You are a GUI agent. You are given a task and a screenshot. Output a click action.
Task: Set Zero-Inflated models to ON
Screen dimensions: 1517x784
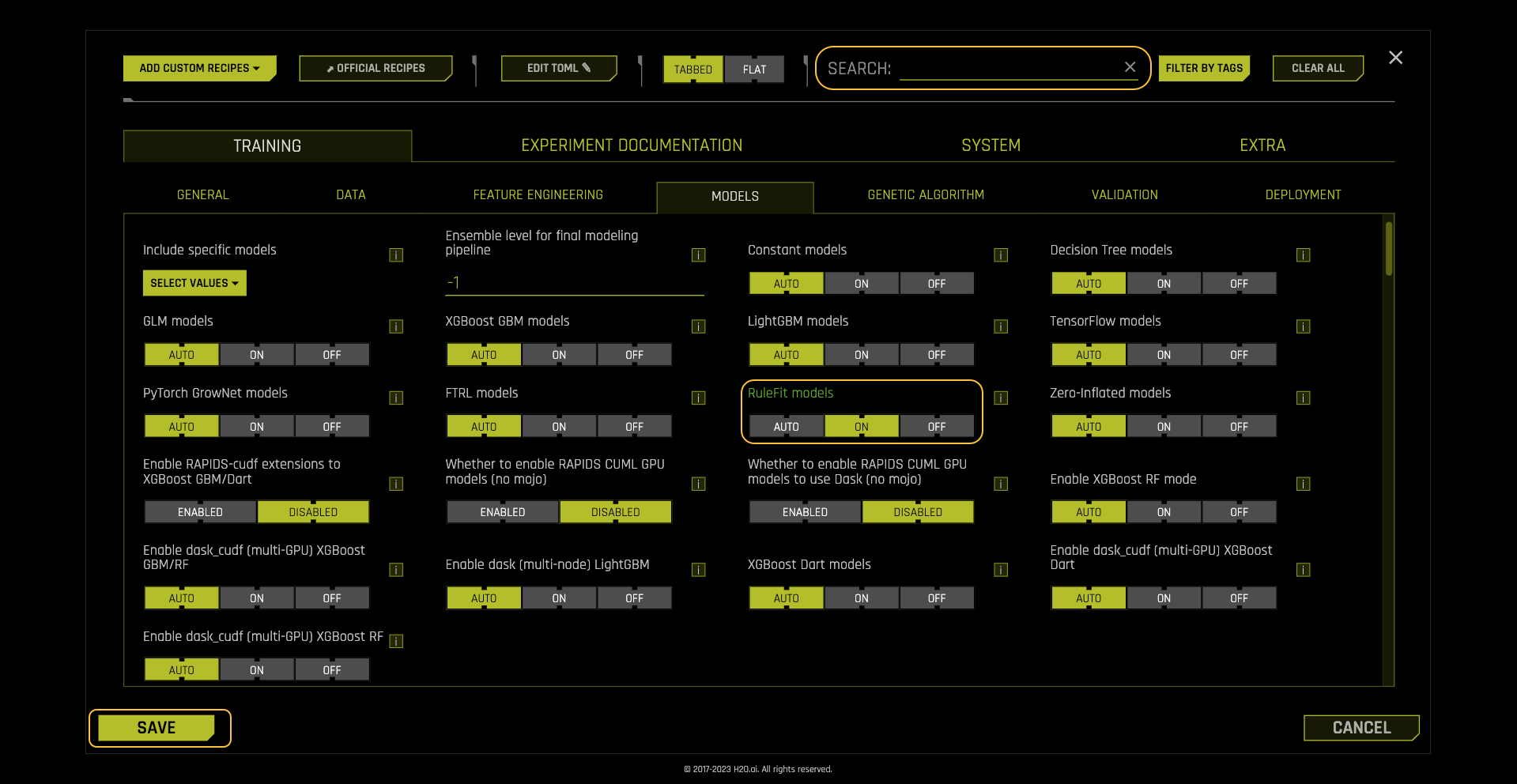tap(1164, 426)
